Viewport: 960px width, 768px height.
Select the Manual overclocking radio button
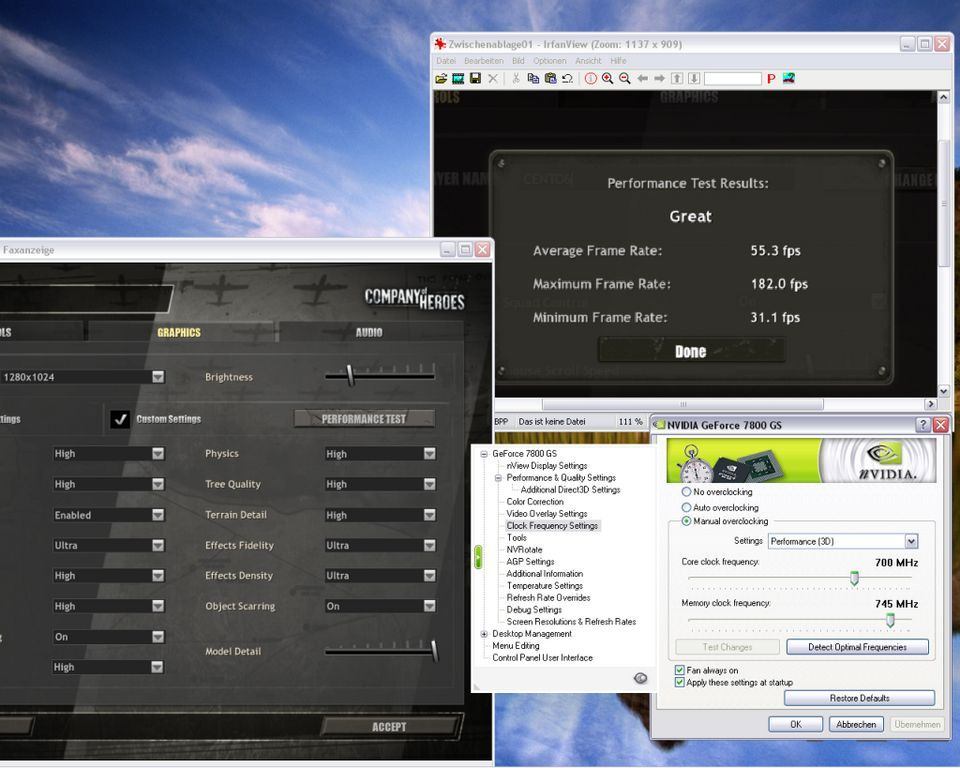686,521
